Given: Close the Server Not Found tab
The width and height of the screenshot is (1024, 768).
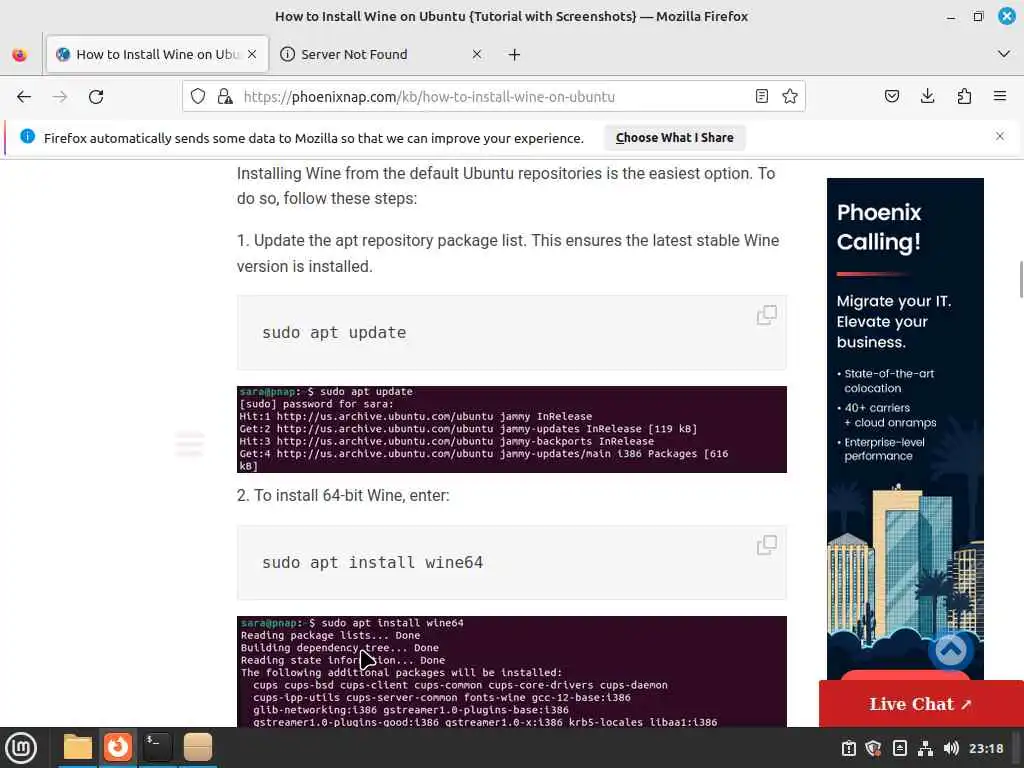Looking at the screenshot, I should [477, 54].
